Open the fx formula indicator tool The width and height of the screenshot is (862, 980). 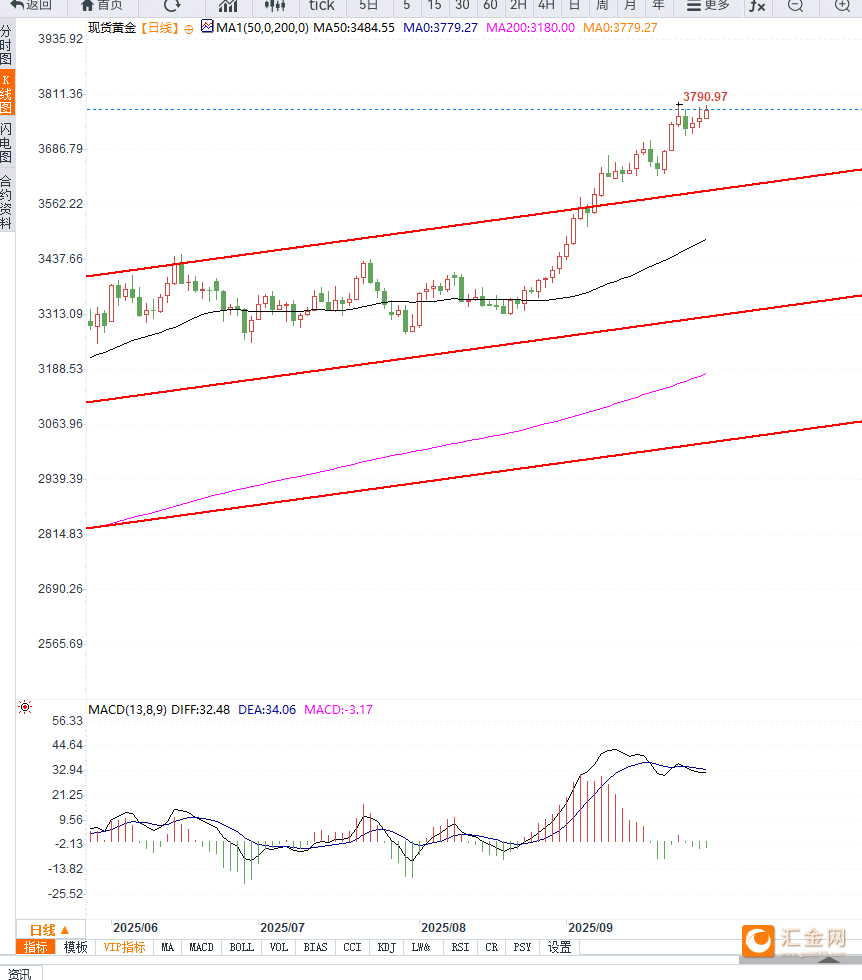(757, 6)
